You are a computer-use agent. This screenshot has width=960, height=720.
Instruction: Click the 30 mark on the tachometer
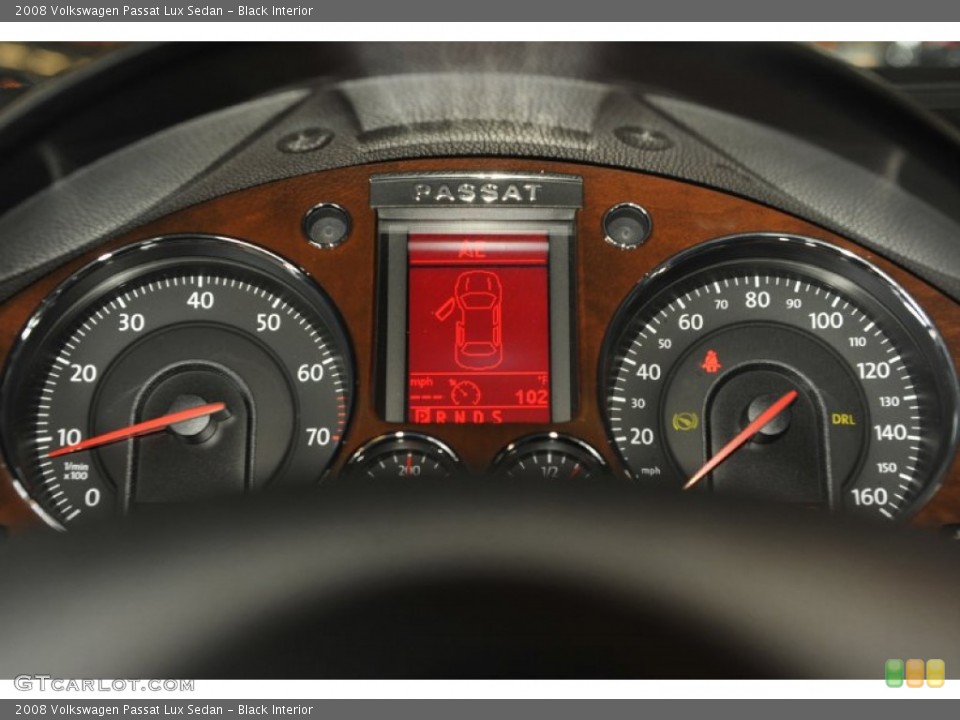[131, 322]
